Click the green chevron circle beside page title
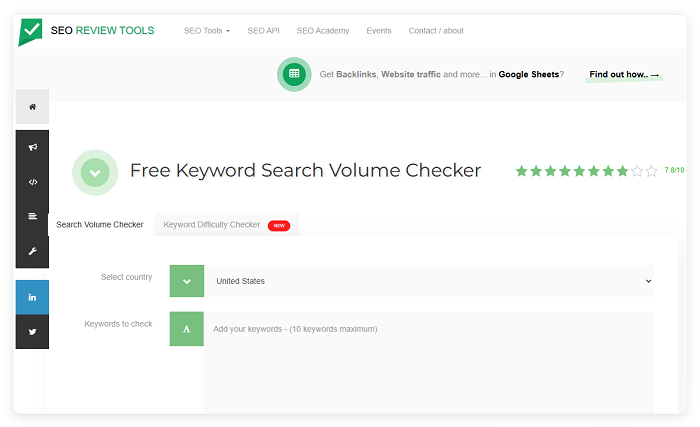700x427 pixels. tap(95, 172)
